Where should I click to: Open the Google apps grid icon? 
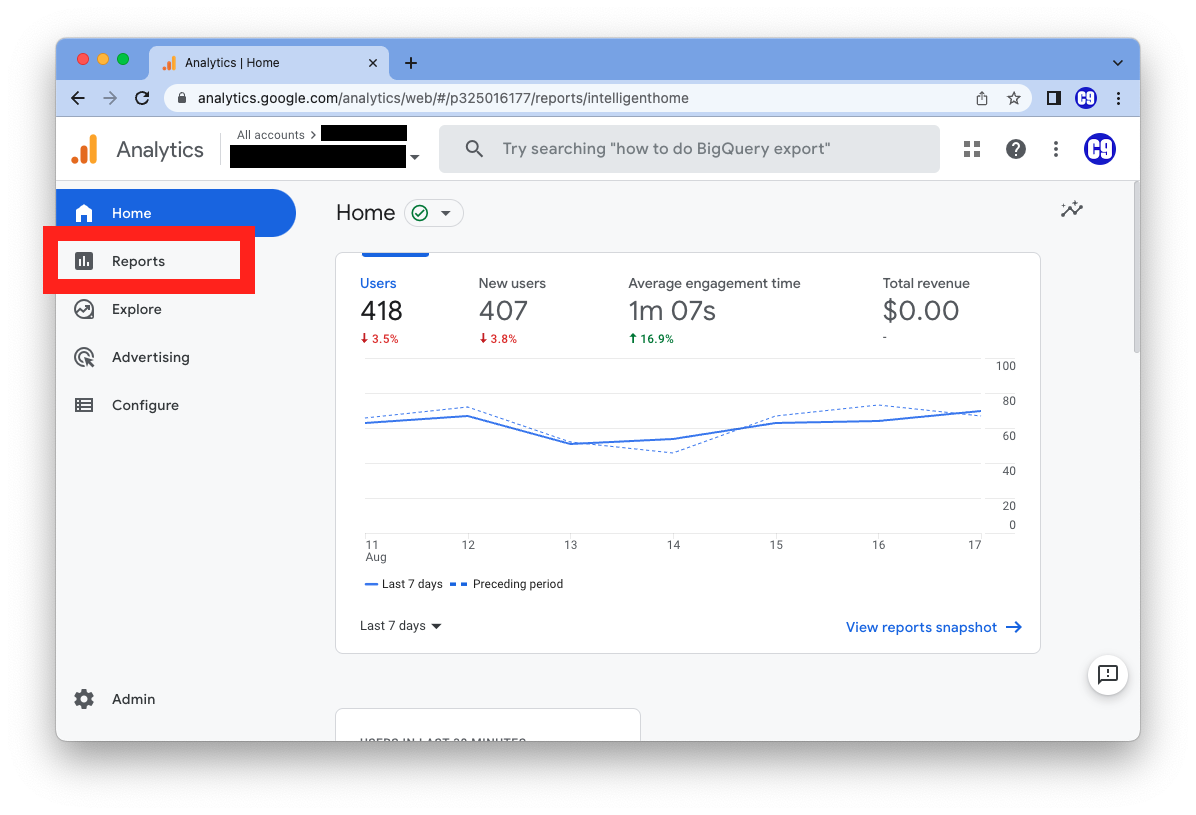[971, 149]
